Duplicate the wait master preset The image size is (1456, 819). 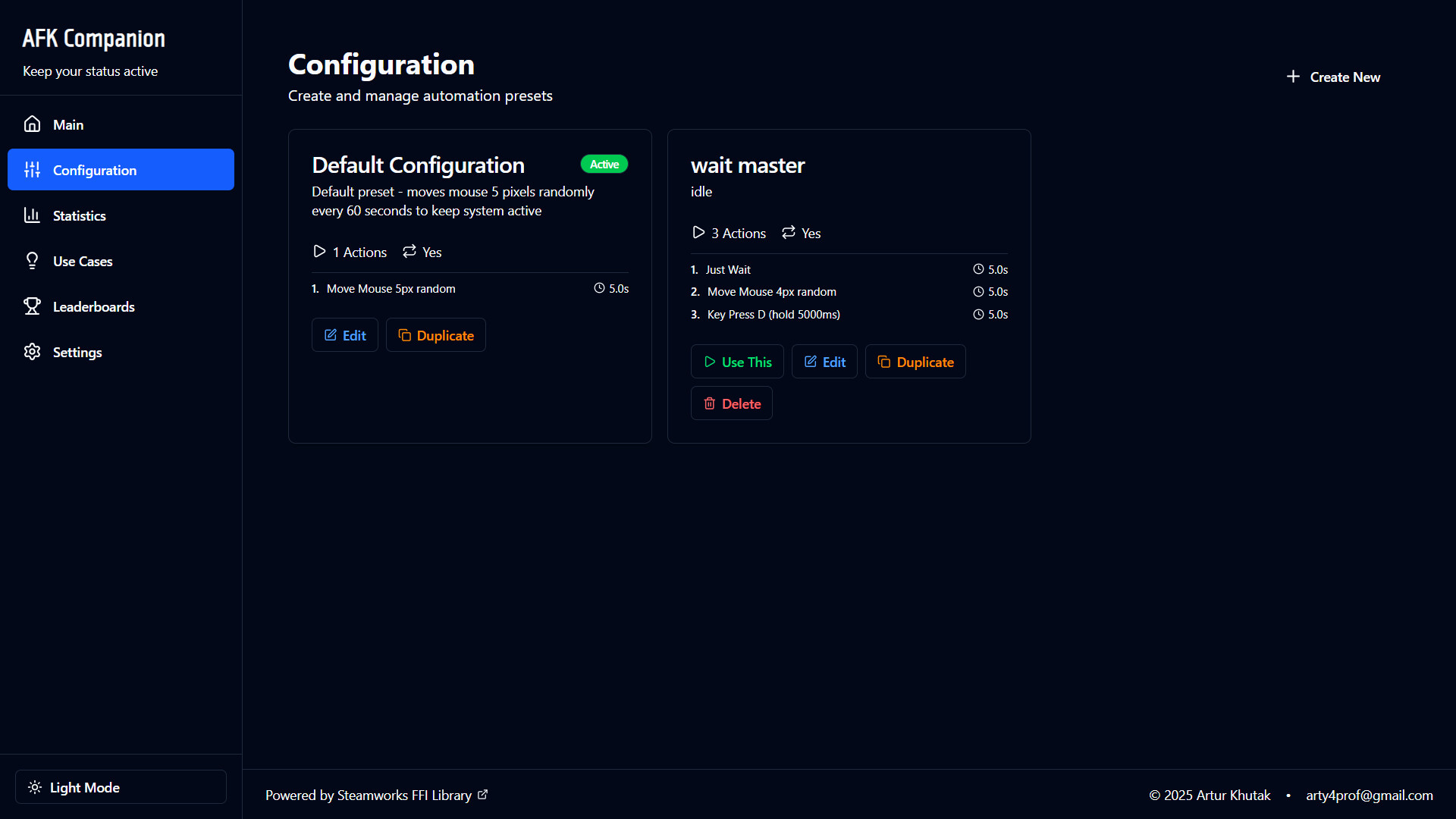point(915,362)
